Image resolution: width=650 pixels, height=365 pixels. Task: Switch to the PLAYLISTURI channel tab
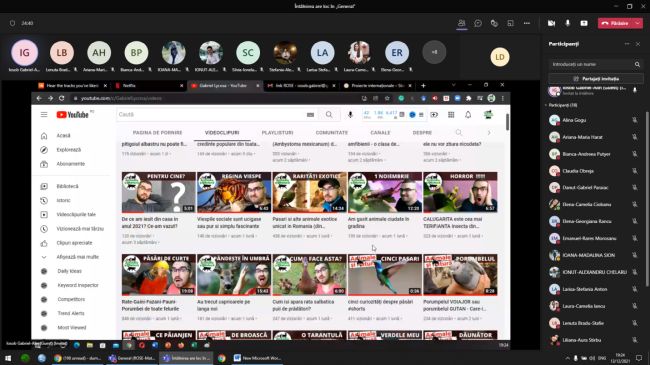[277, 133]
